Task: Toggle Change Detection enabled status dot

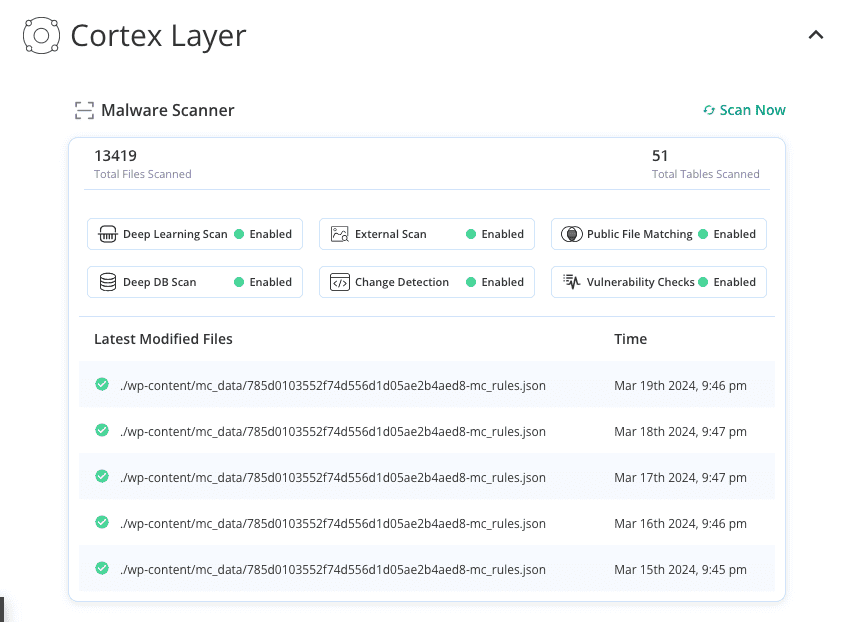Action: tap(471, 282)
